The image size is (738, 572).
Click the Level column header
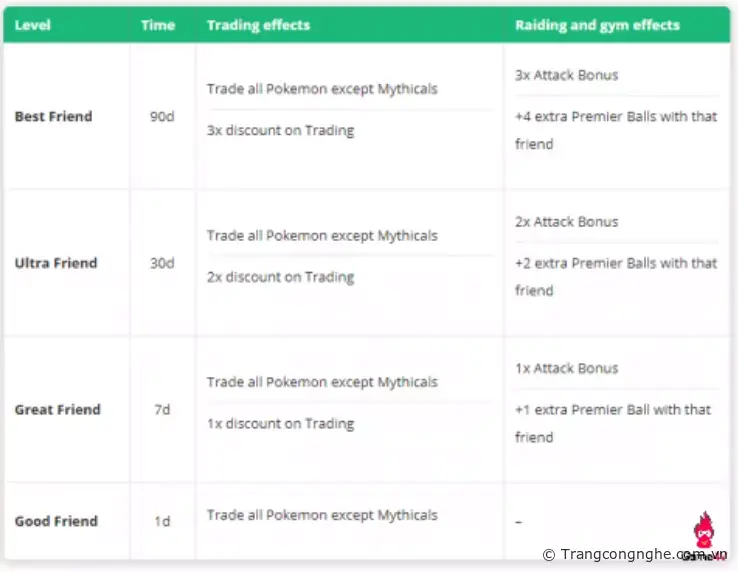(33, 25)
